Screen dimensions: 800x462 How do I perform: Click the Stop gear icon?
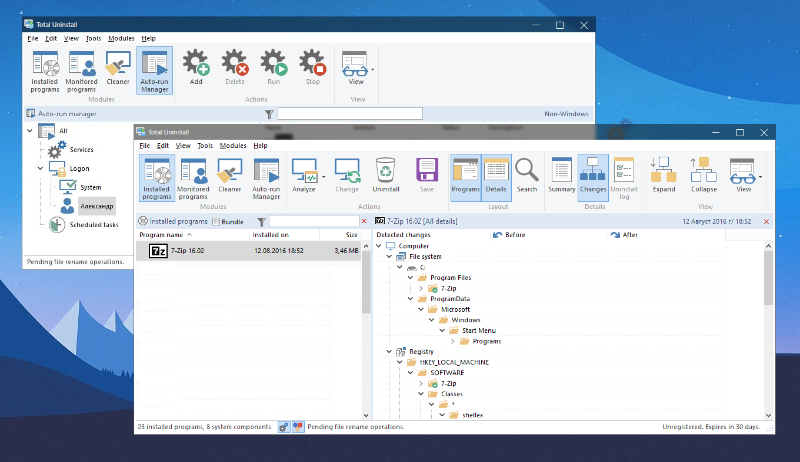[314, 66]
